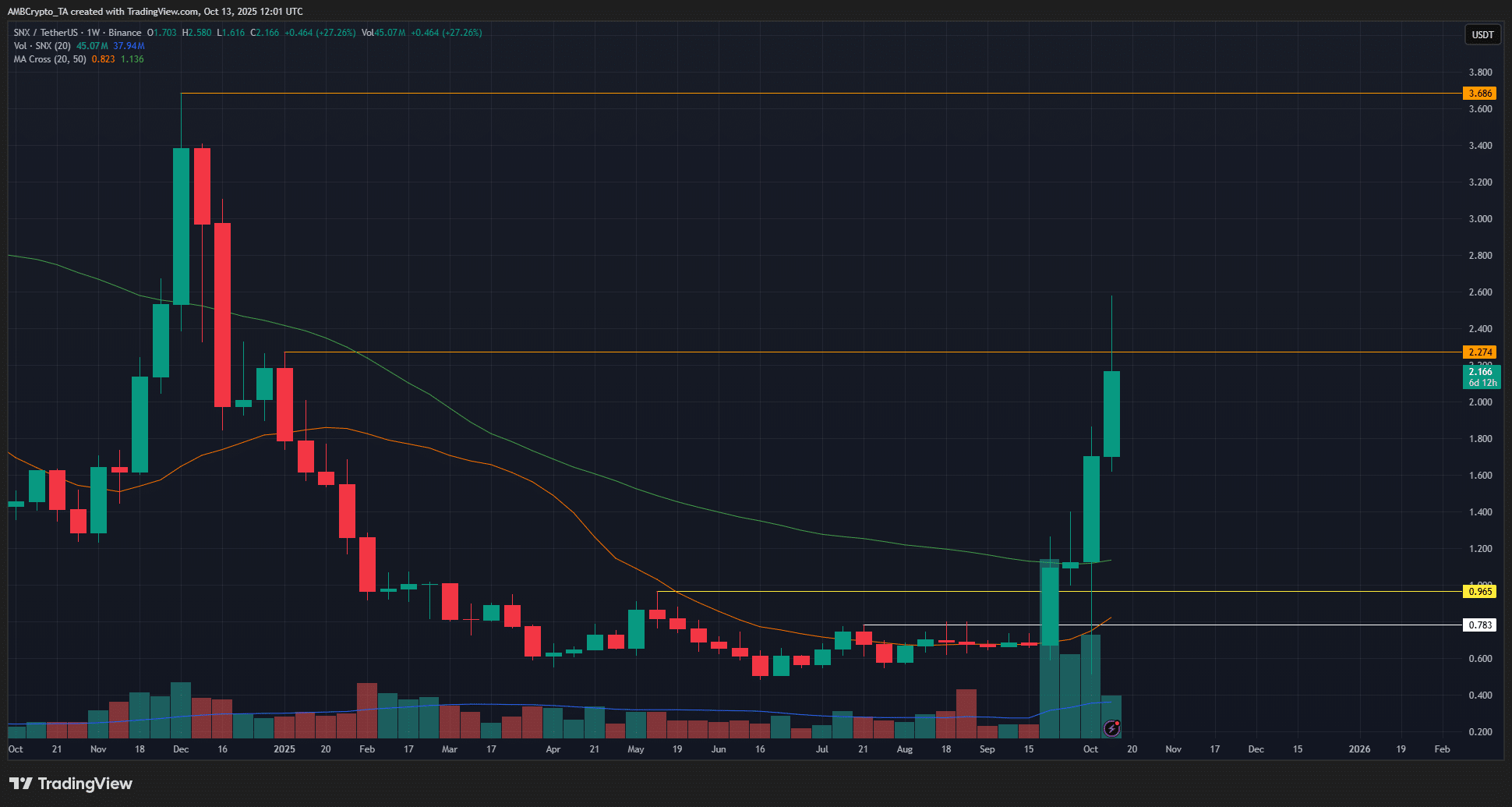
Task: Click the orange 0.823 MA value
Action: point(103,59)
